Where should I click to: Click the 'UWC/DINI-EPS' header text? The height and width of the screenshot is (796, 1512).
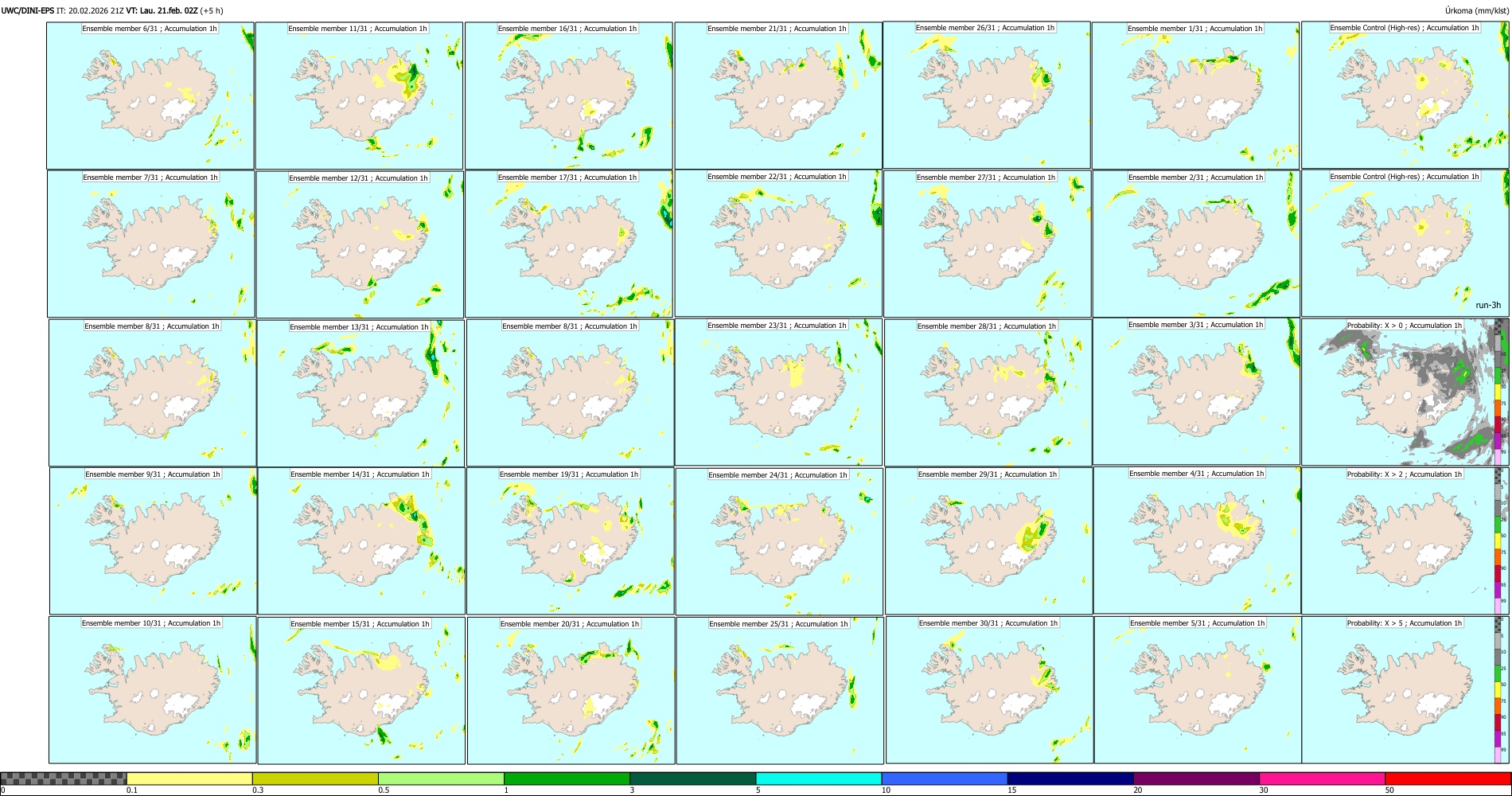coord(28,10)
